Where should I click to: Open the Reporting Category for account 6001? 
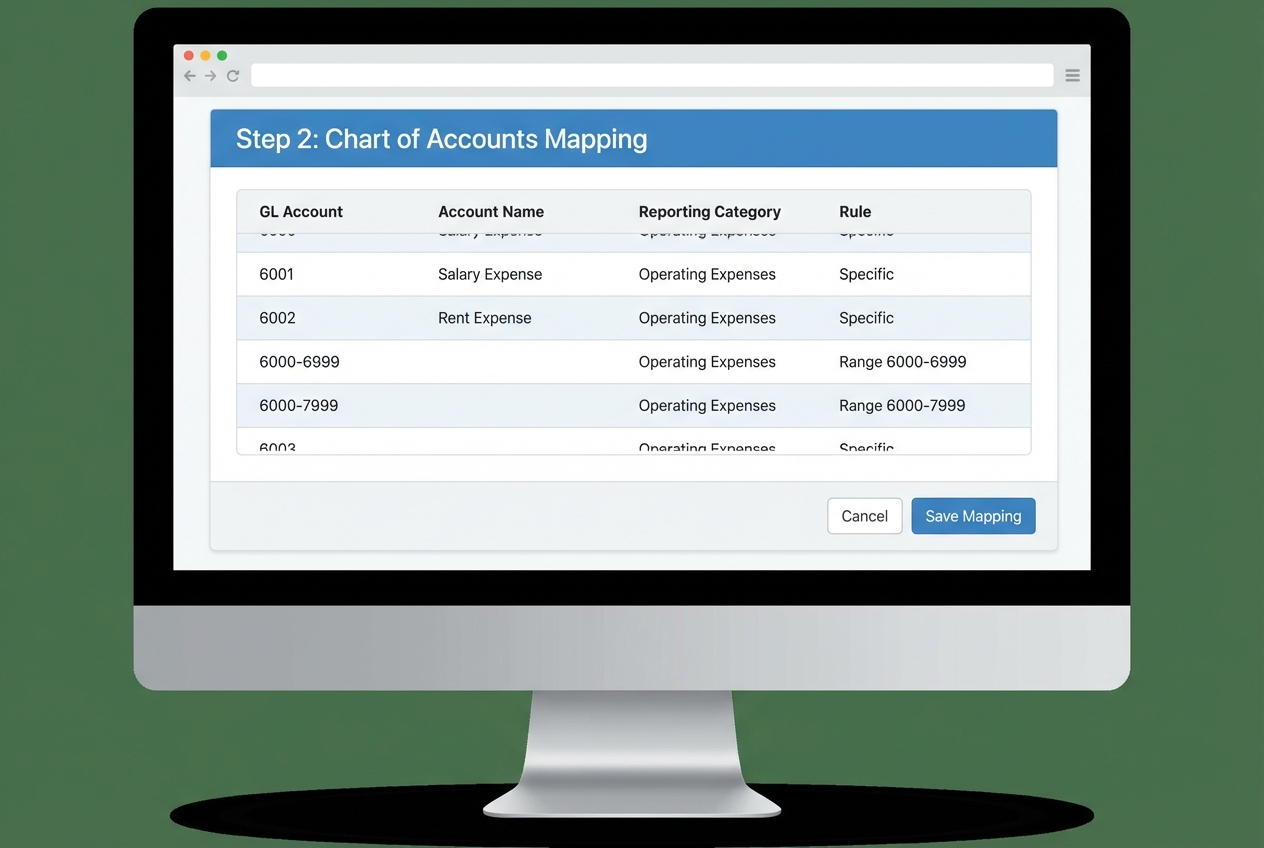pos(707,274)
